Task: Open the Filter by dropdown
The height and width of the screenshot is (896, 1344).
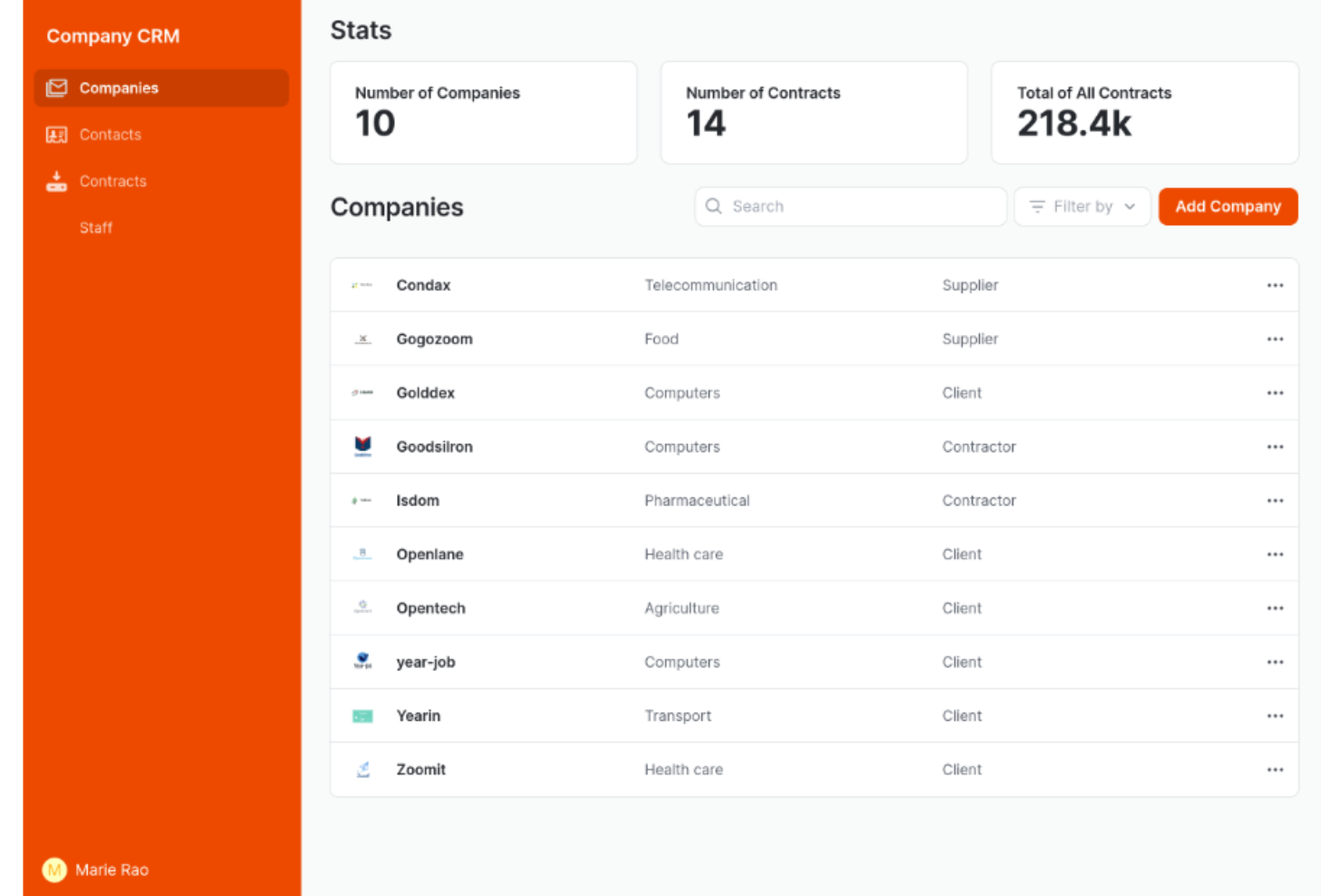Action: coord(1082,206)
